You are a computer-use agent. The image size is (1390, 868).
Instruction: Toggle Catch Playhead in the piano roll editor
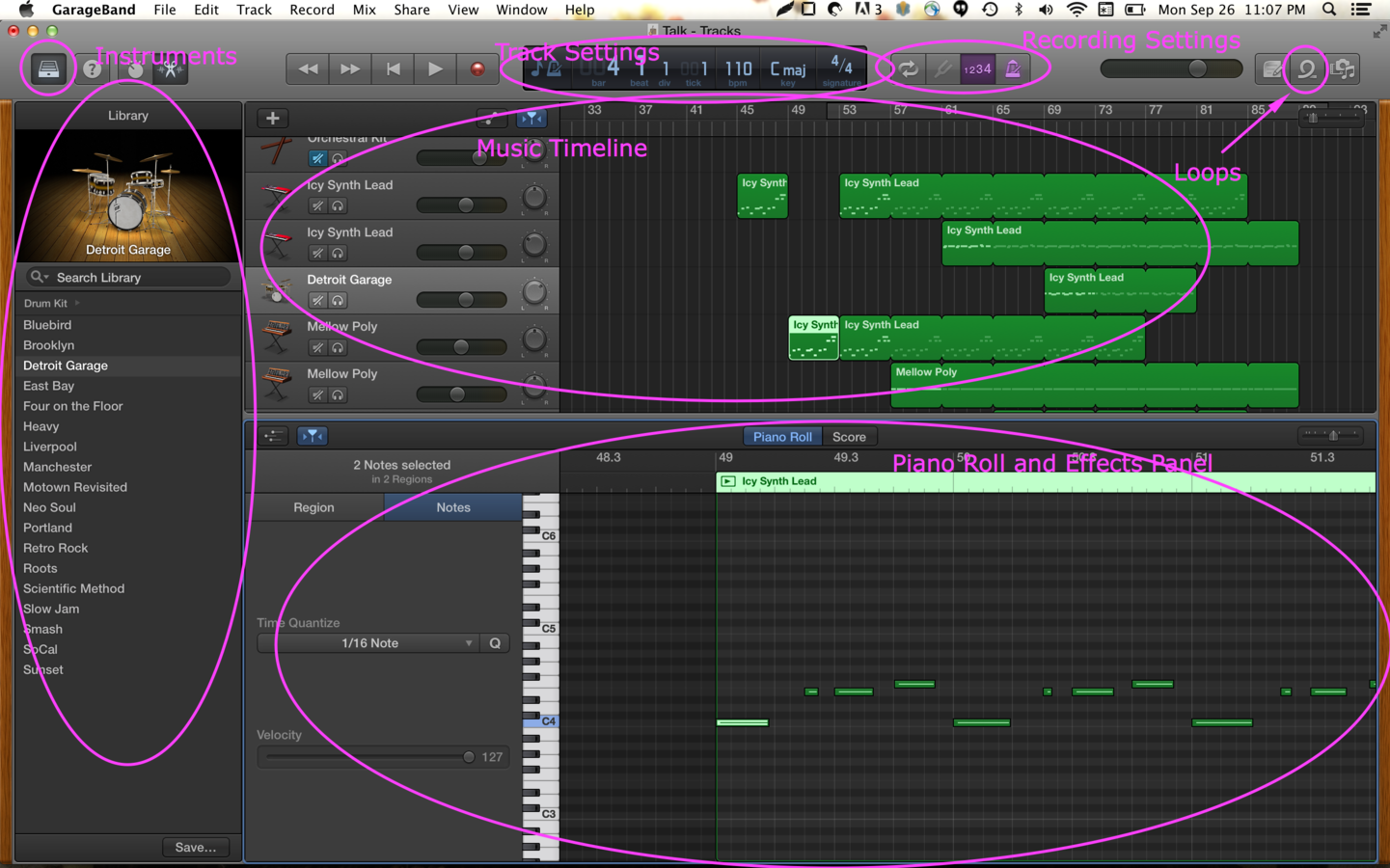click(313, 436)
